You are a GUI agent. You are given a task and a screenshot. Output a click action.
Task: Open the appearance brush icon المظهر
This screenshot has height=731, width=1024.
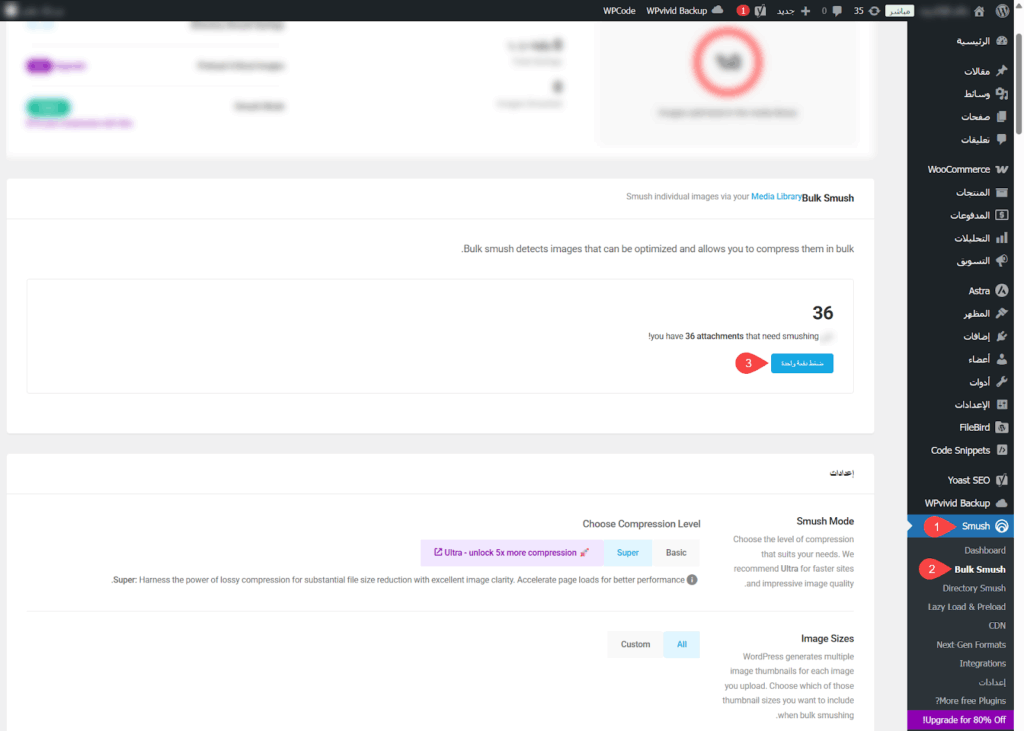[1002, 314]
